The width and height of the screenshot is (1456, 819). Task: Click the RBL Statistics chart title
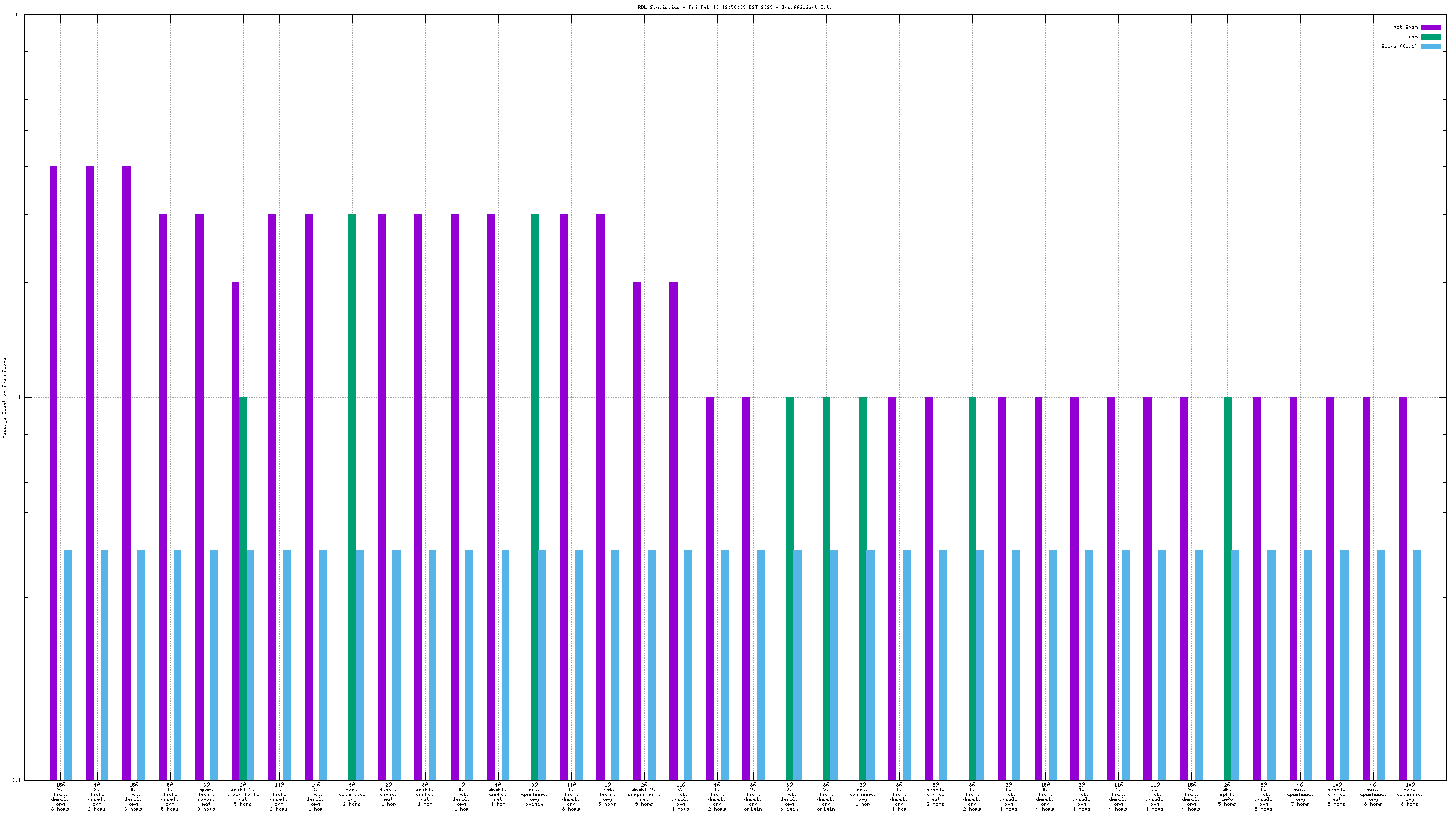(x=735, y=7)
